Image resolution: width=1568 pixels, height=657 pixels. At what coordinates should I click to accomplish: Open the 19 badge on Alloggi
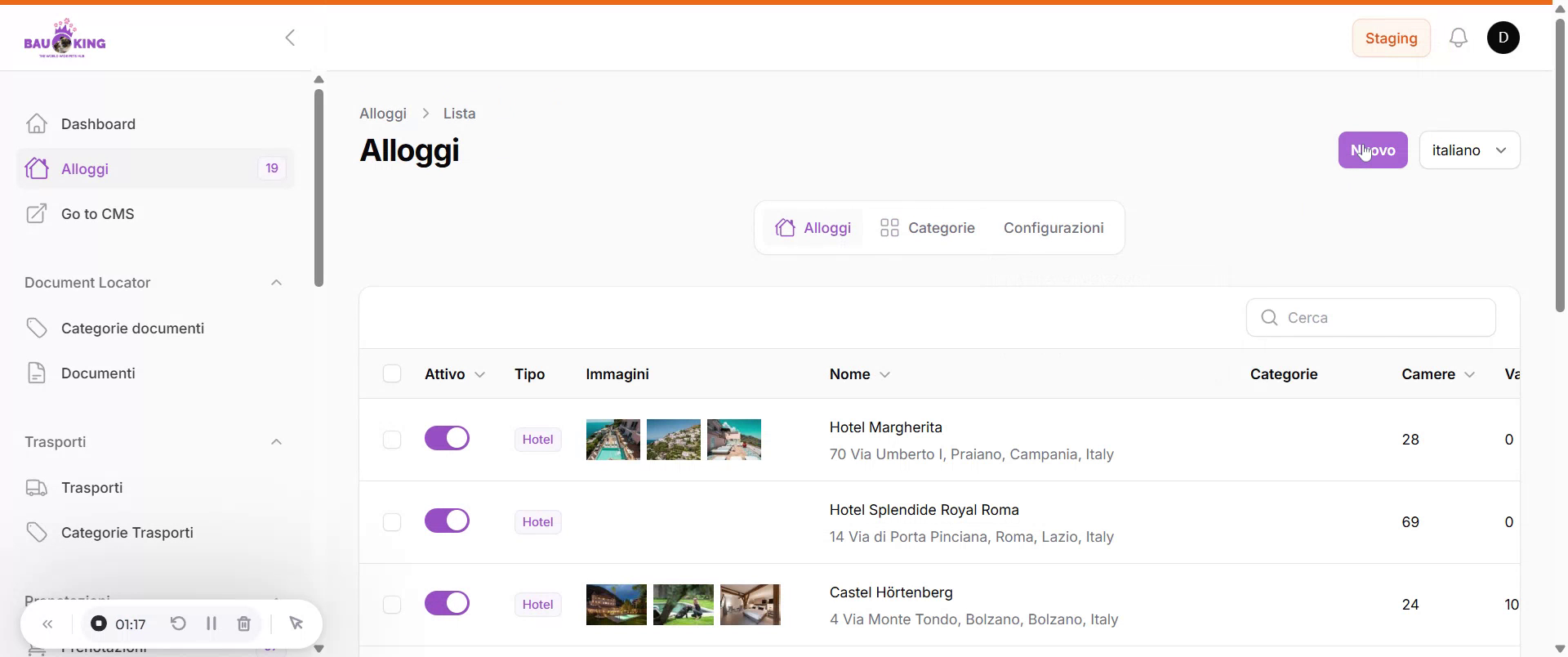[x=272, y=168]
